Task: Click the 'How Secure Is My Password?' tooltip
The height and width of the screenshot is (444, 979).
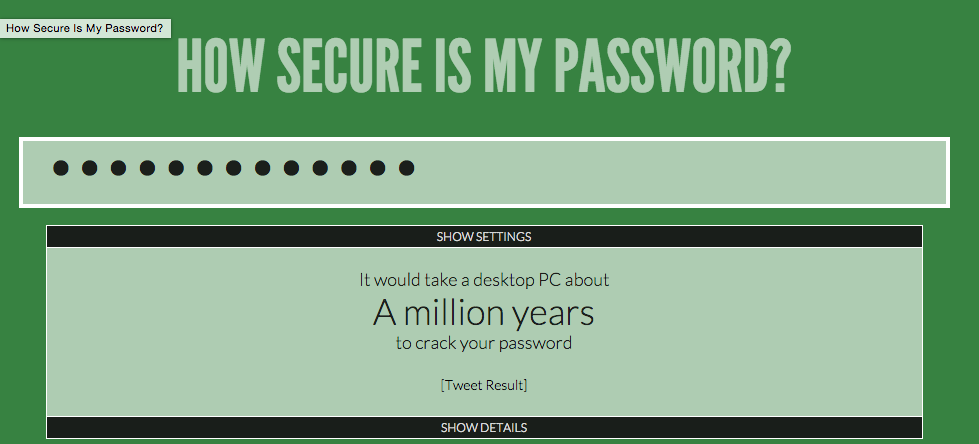Action: point(85,28)
